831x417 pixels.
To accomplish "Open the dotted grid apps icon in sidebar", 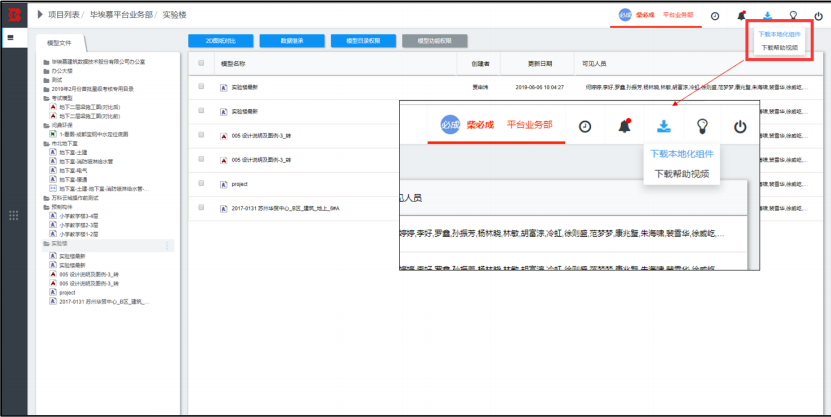I will (14, 215).
